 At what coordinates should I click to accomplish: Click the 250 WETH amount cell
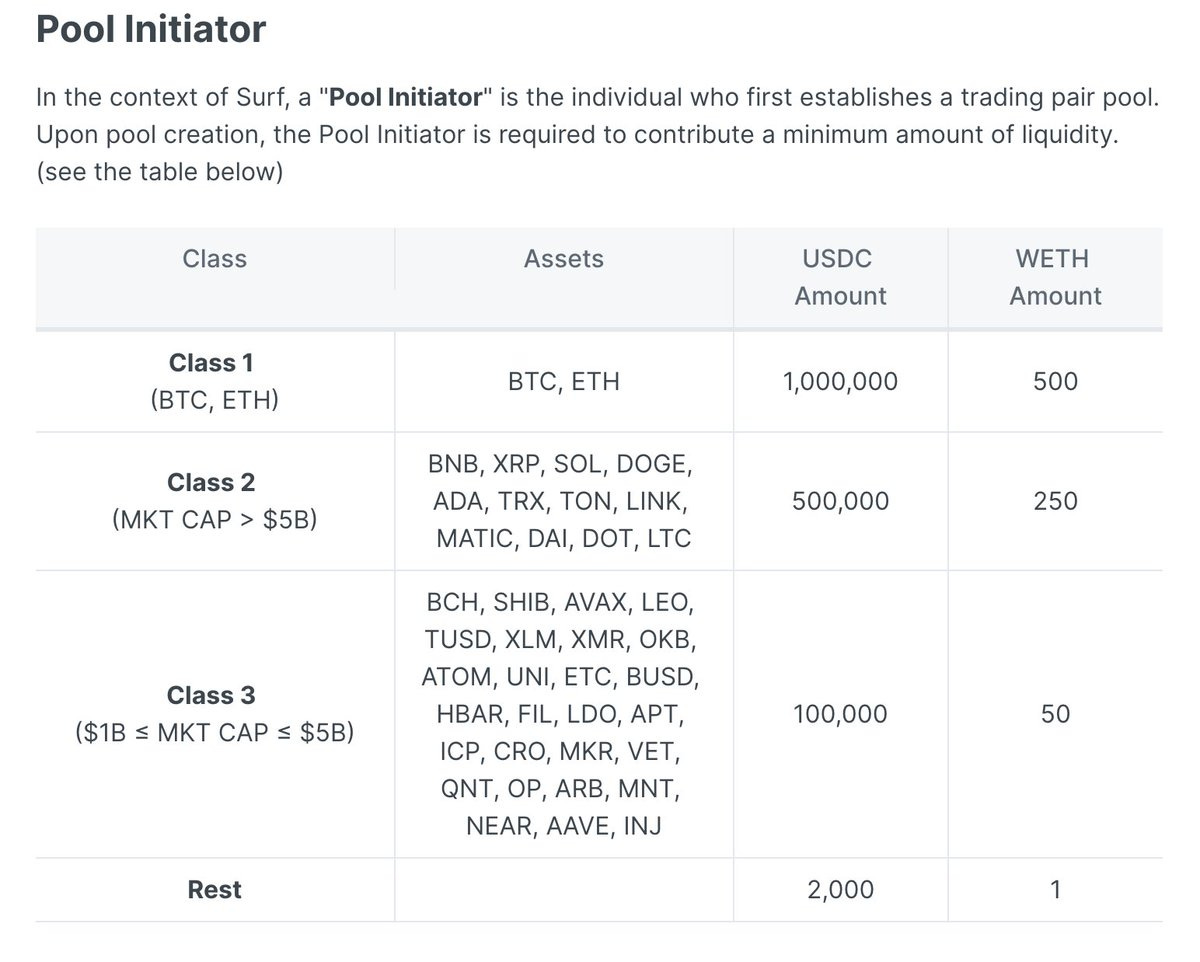tap(1056, 501)
